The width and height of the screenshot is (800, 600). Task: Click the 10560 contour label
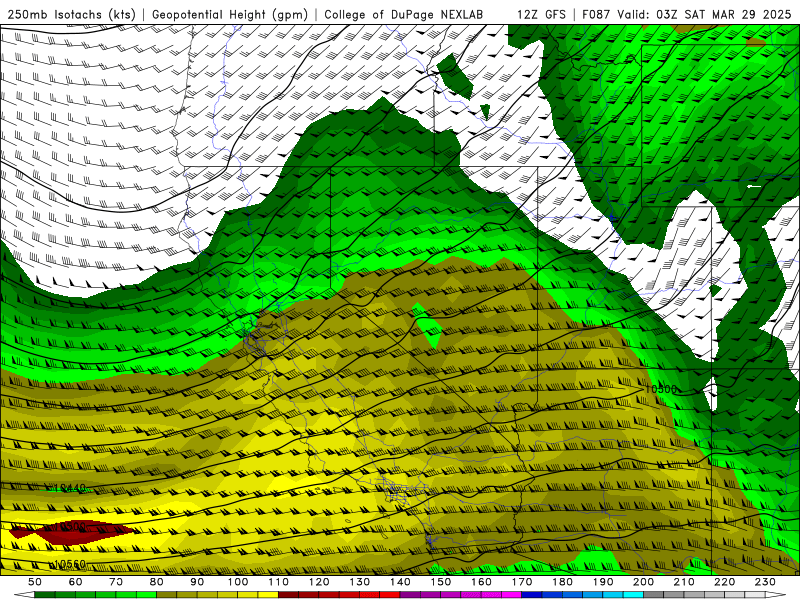click(70, 564)
